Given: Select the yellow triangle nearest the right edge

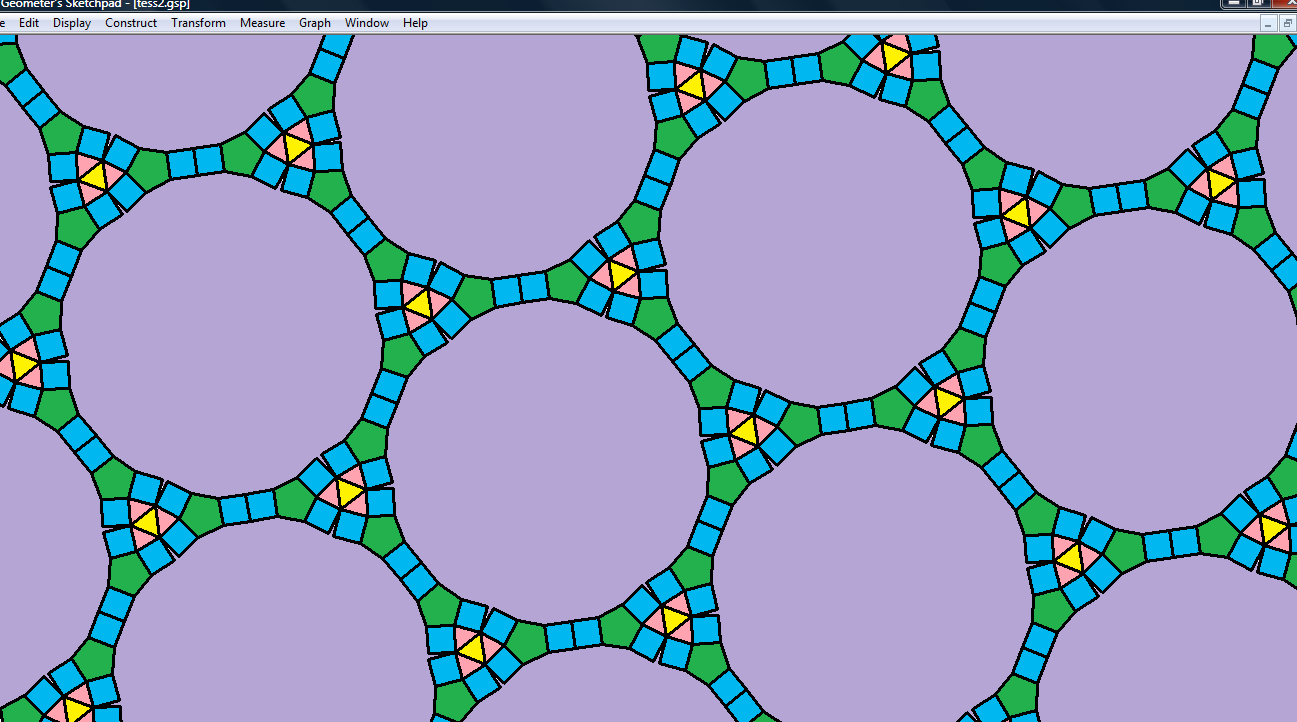Looking at the screenshot, I should (1272, 528).
